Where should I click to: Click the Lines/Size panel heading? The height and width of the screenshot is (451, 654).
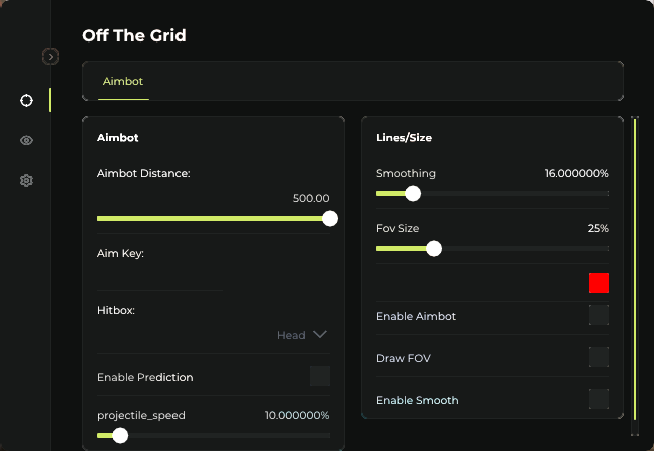(x=404, y=137)
